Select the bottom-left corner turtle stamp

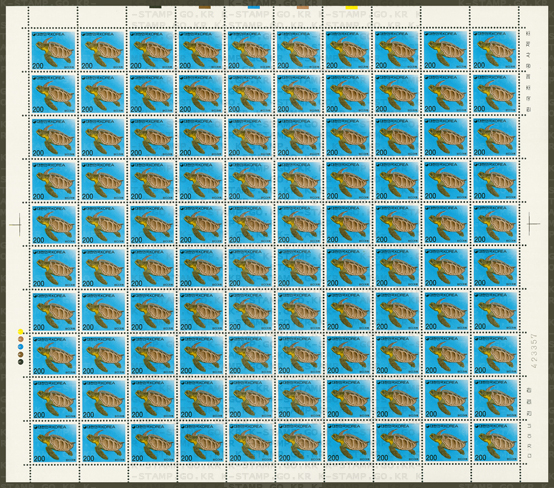pos(54,442)
